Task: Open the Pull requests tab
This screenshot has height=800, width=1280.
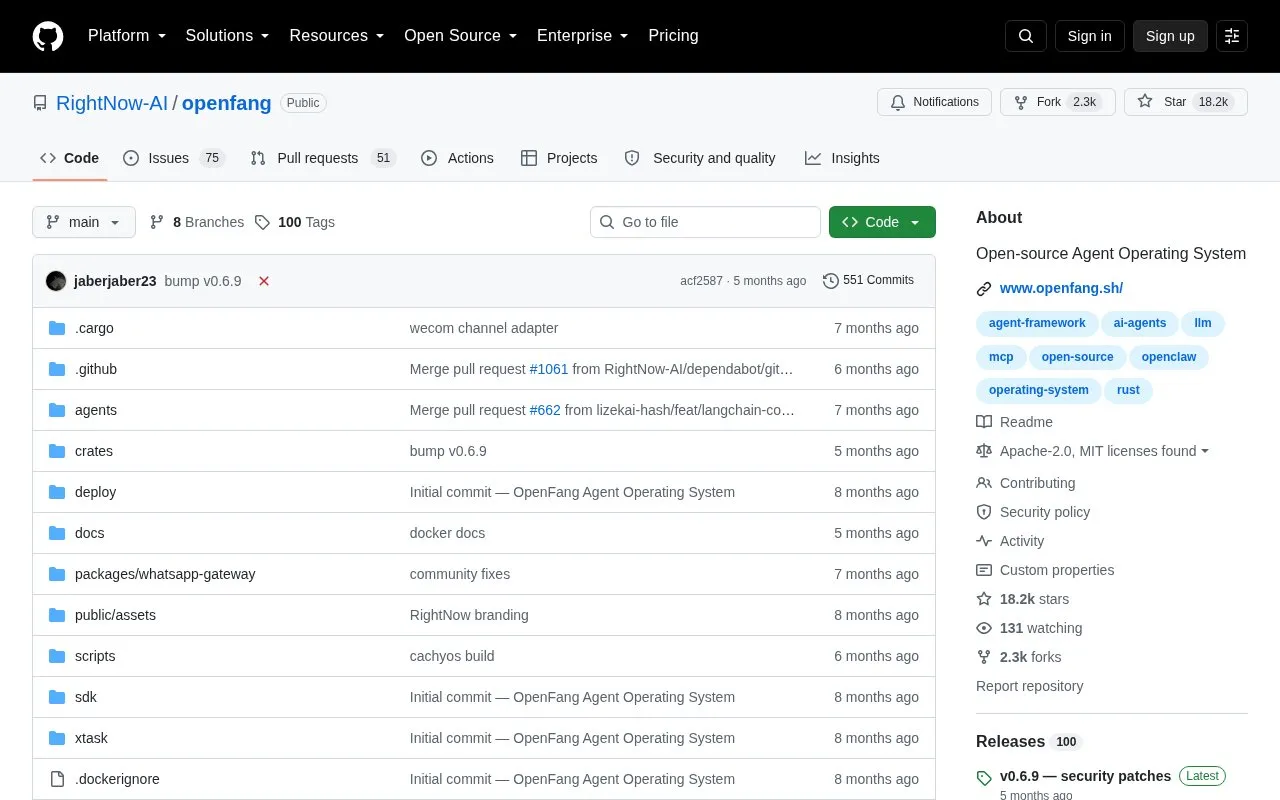Action: [323, 158]
